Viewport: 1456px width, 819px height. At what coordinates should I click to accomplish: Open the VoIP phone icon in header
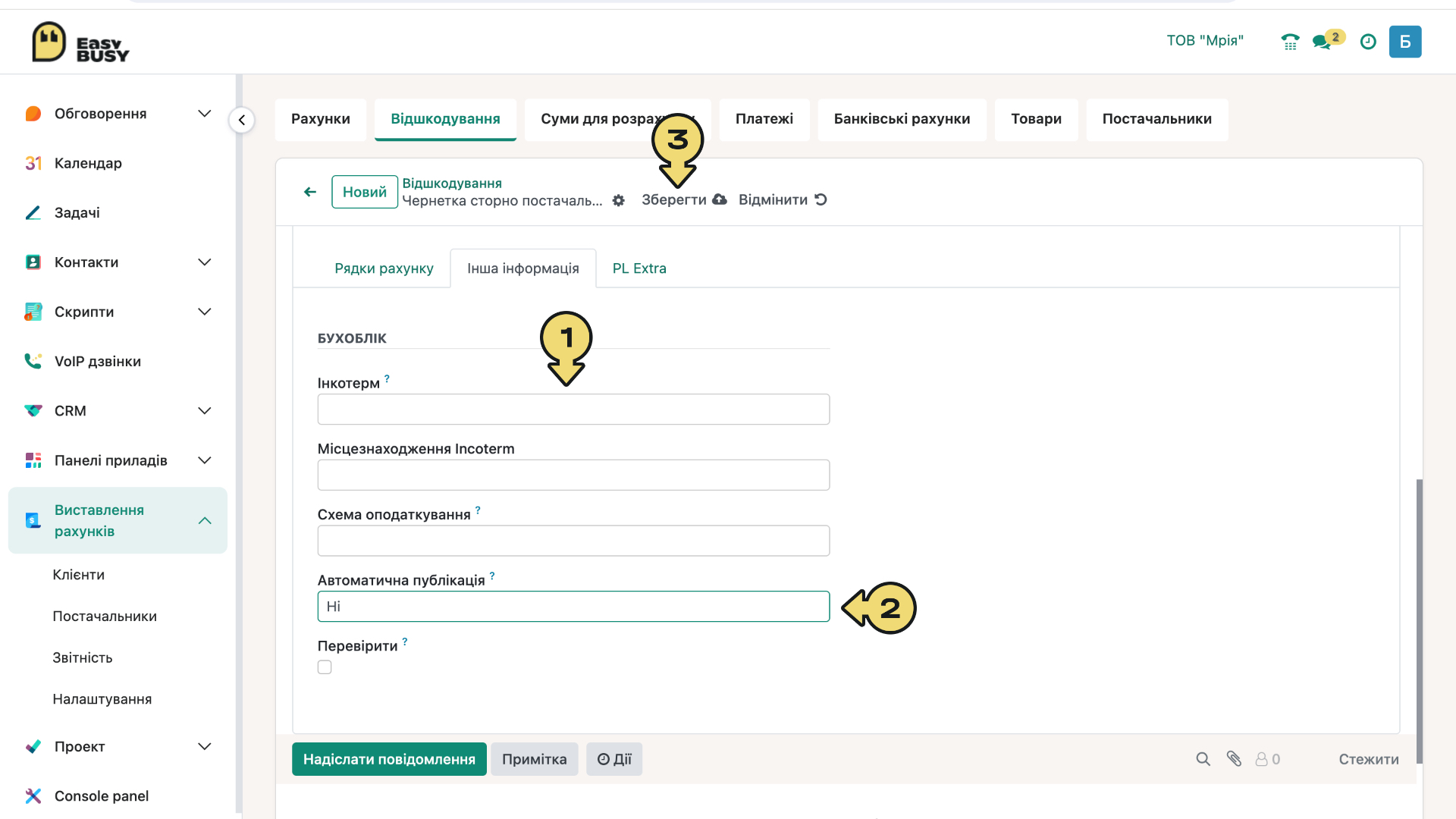pyautogui.click(x=1290, y=42)
